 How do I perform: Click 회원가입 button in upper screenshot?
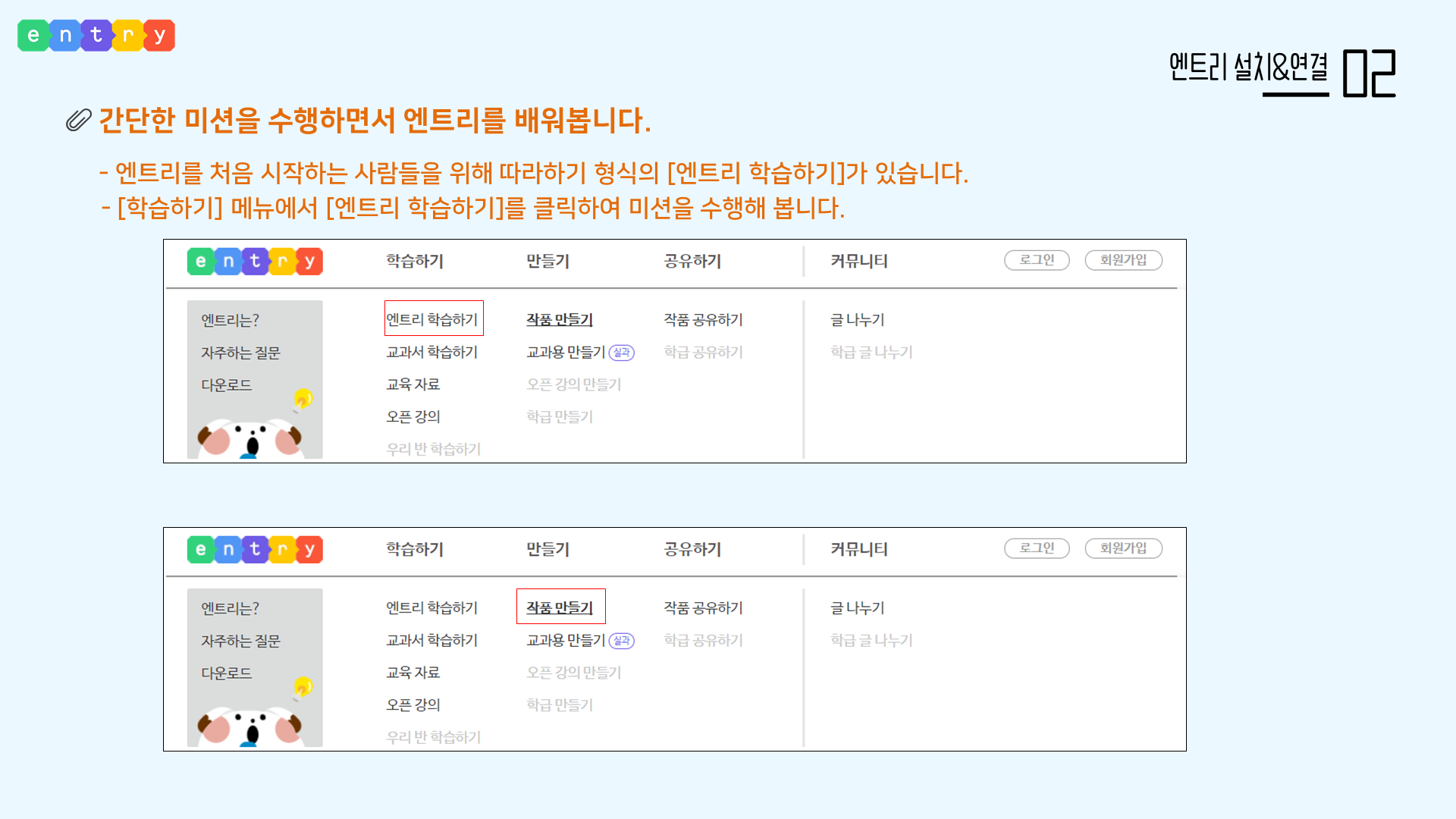point(1123,260)
